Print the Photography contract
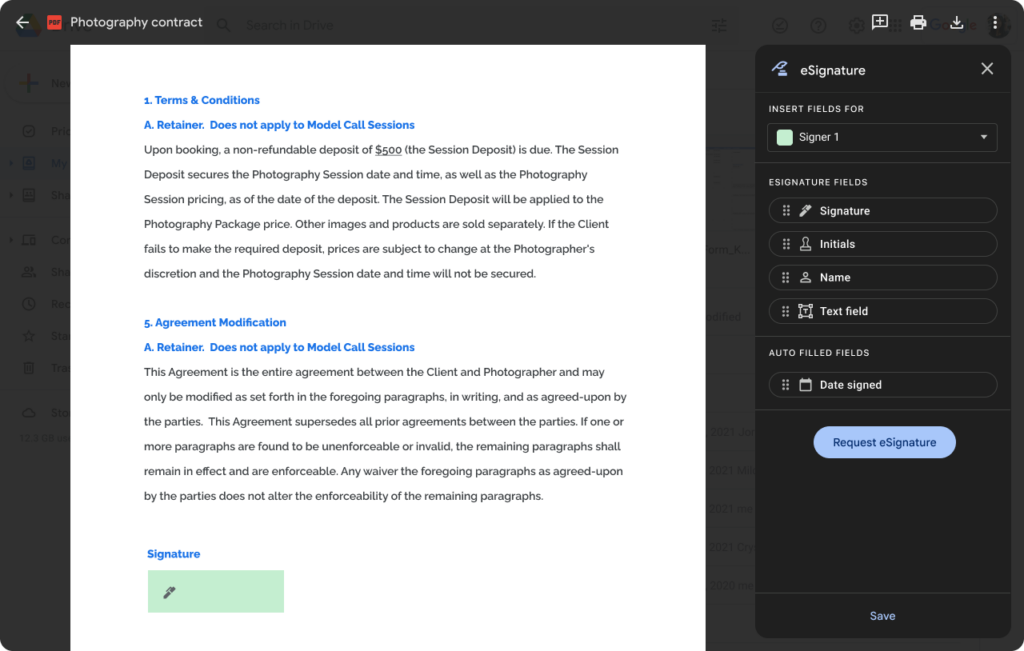1024x651 pixels. click(x=918, y=22)
